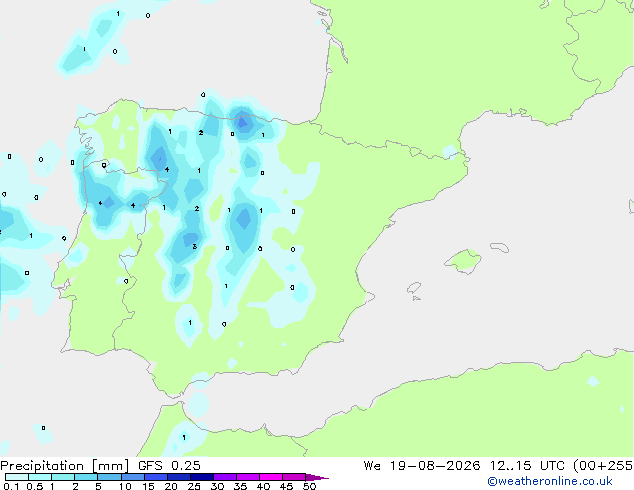Select the 5–10 mm legend color box

point(109,477)
